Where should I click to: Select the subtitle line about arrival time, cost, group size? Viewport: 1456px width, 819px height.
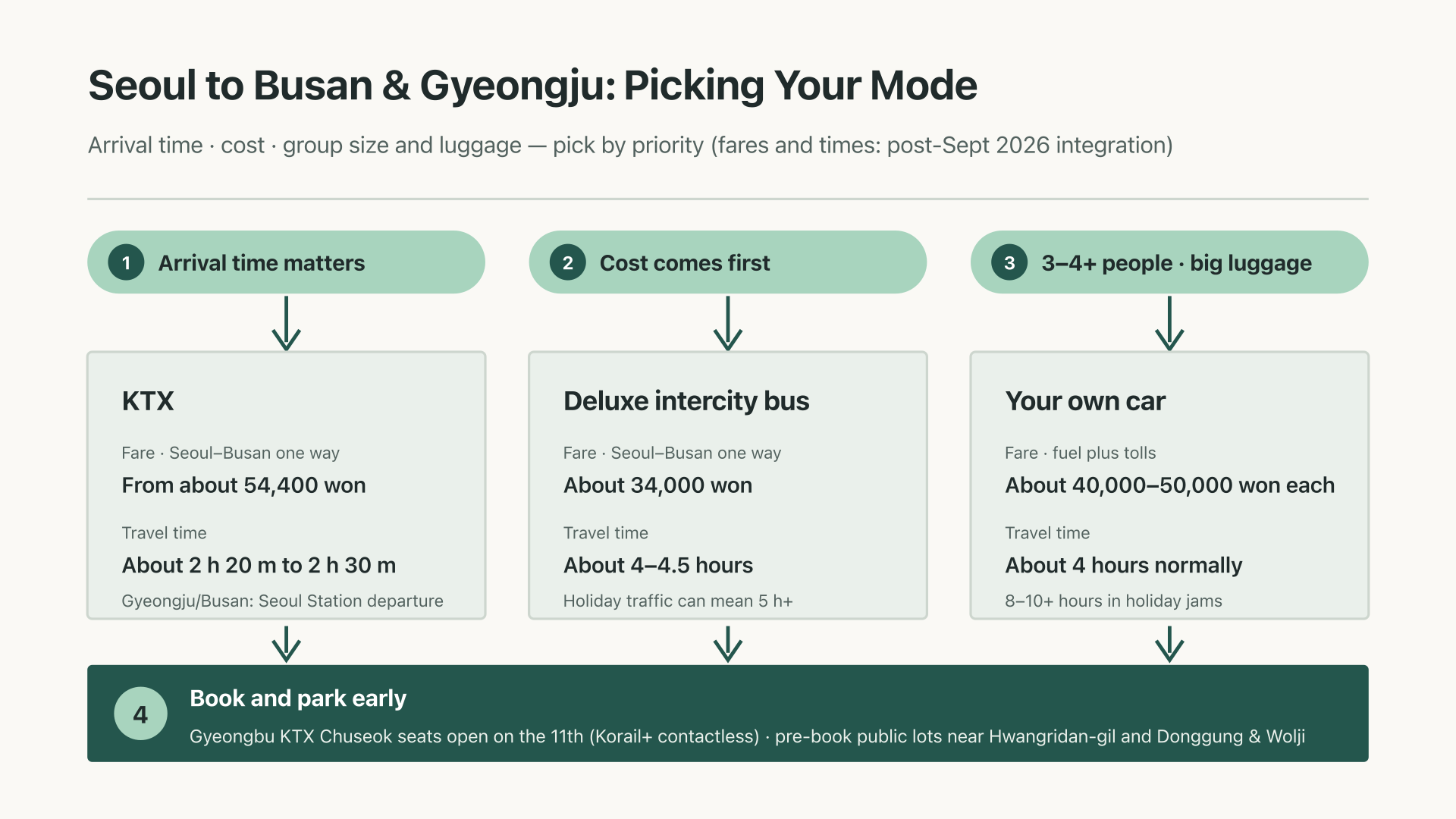(x=630, y=145)
